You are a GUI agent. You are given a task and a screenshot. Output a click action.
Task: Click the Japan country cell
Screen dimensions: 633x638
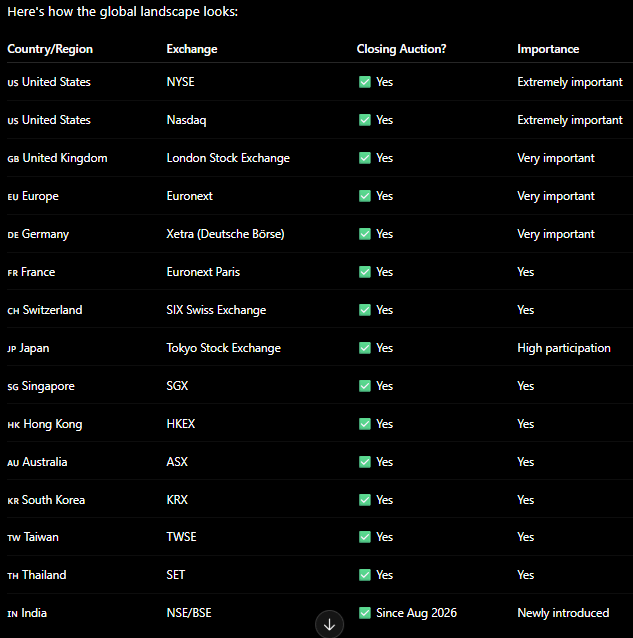(x=28, y=348)
